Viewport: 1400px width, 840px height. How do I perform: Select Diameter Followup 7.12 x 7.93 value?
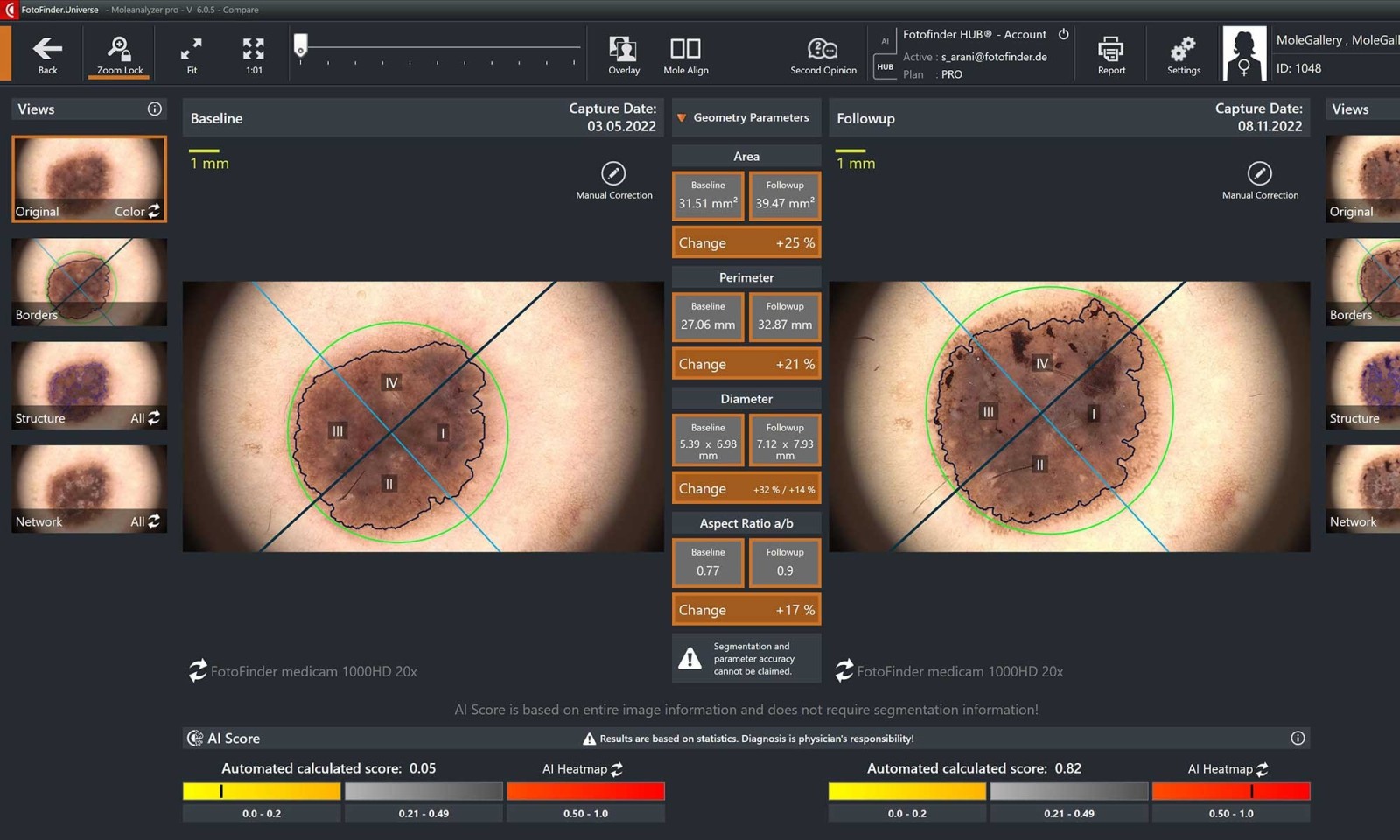tap(785, 439)
